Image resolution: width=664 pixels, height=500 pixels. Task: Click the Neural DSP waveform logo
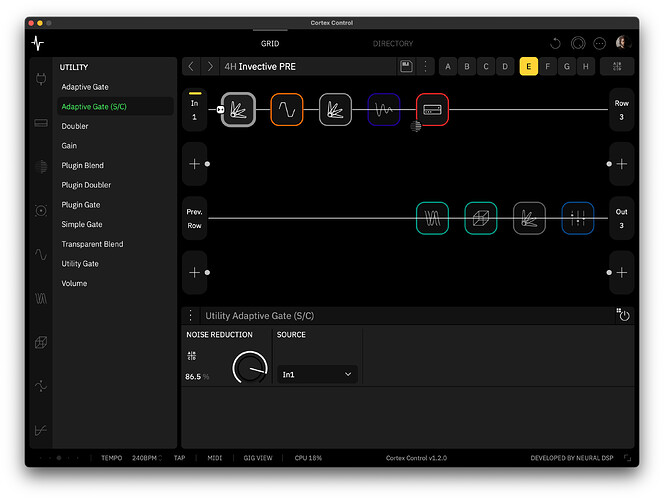[x=38, y=43]
